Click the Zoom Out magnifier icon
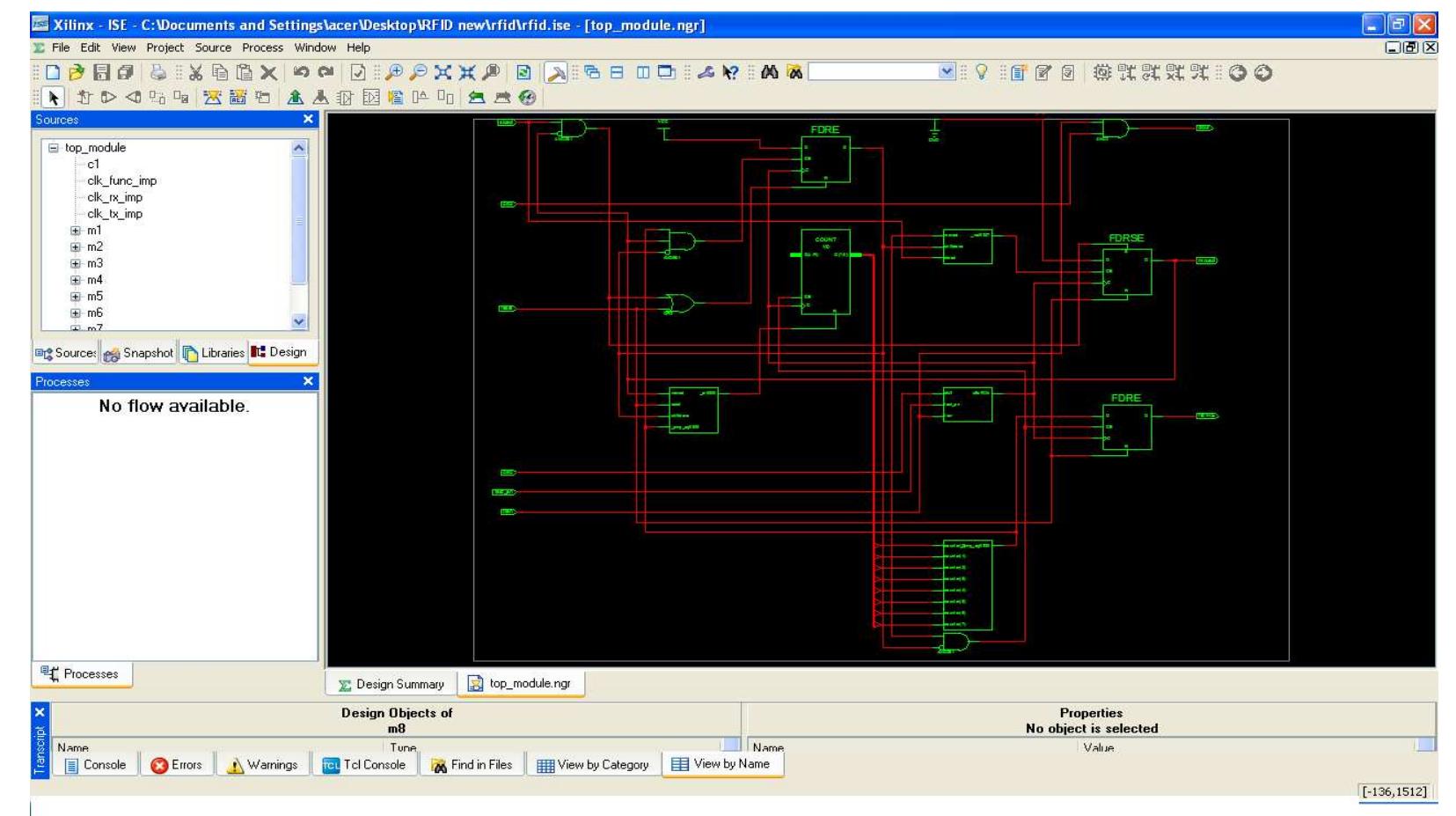The image size is (1456, 816). (419, 73)
